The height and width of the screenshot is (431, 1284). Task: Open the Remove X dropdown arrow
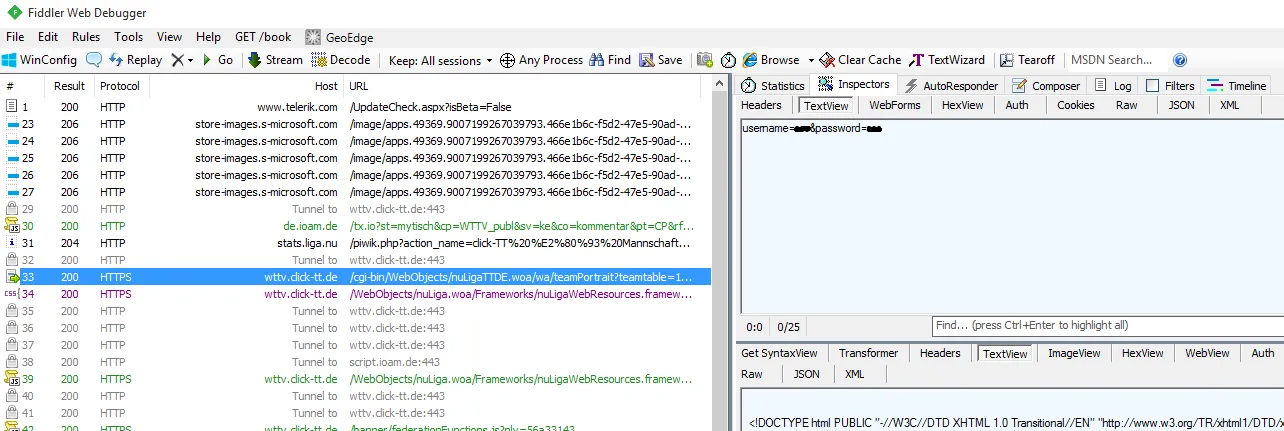190,60
